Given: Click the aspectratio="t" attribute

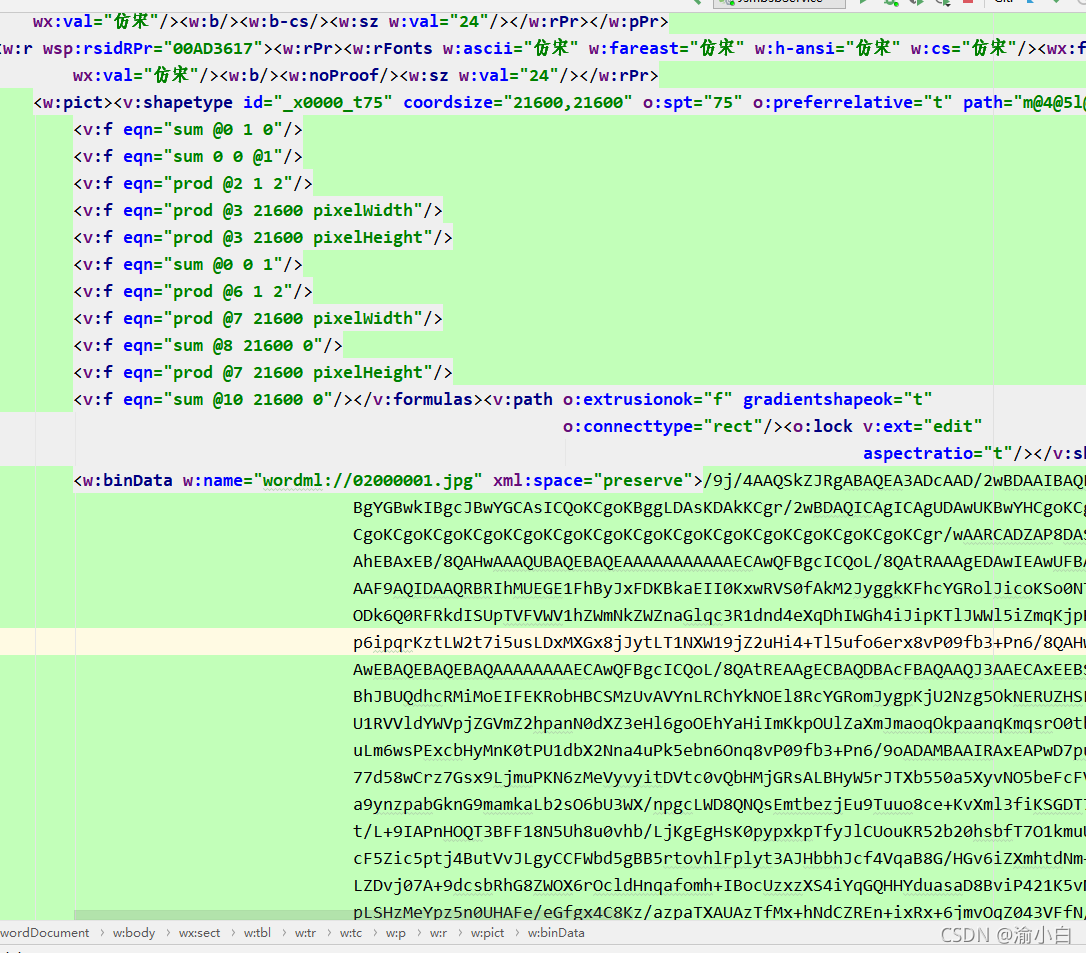Looking at the screenshot, I should 938,454.
